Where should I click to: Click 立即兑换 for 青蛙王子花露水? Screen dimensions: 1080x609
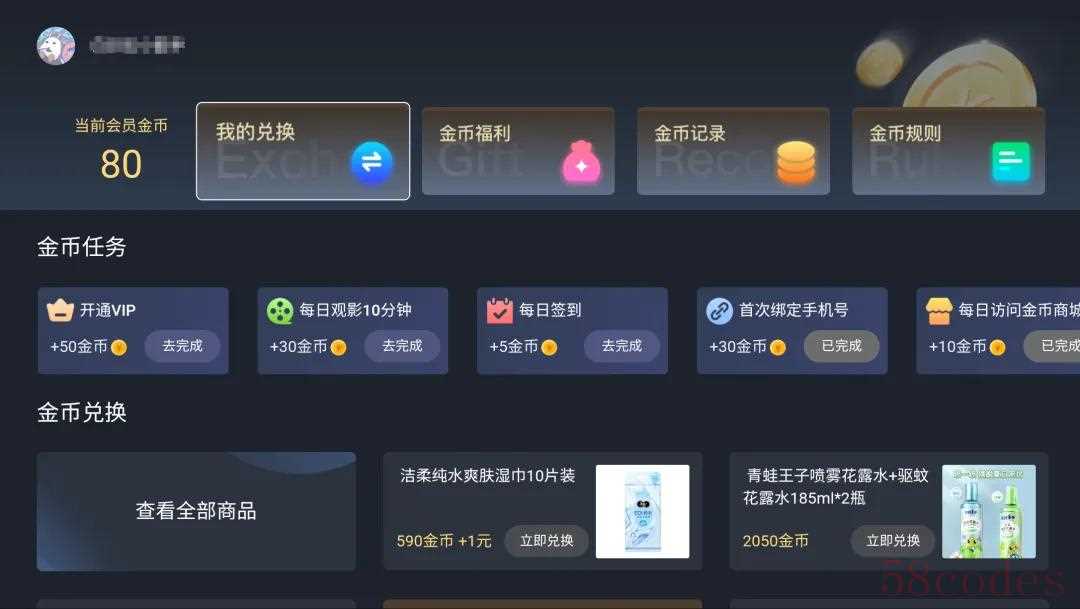click(893, 541)
